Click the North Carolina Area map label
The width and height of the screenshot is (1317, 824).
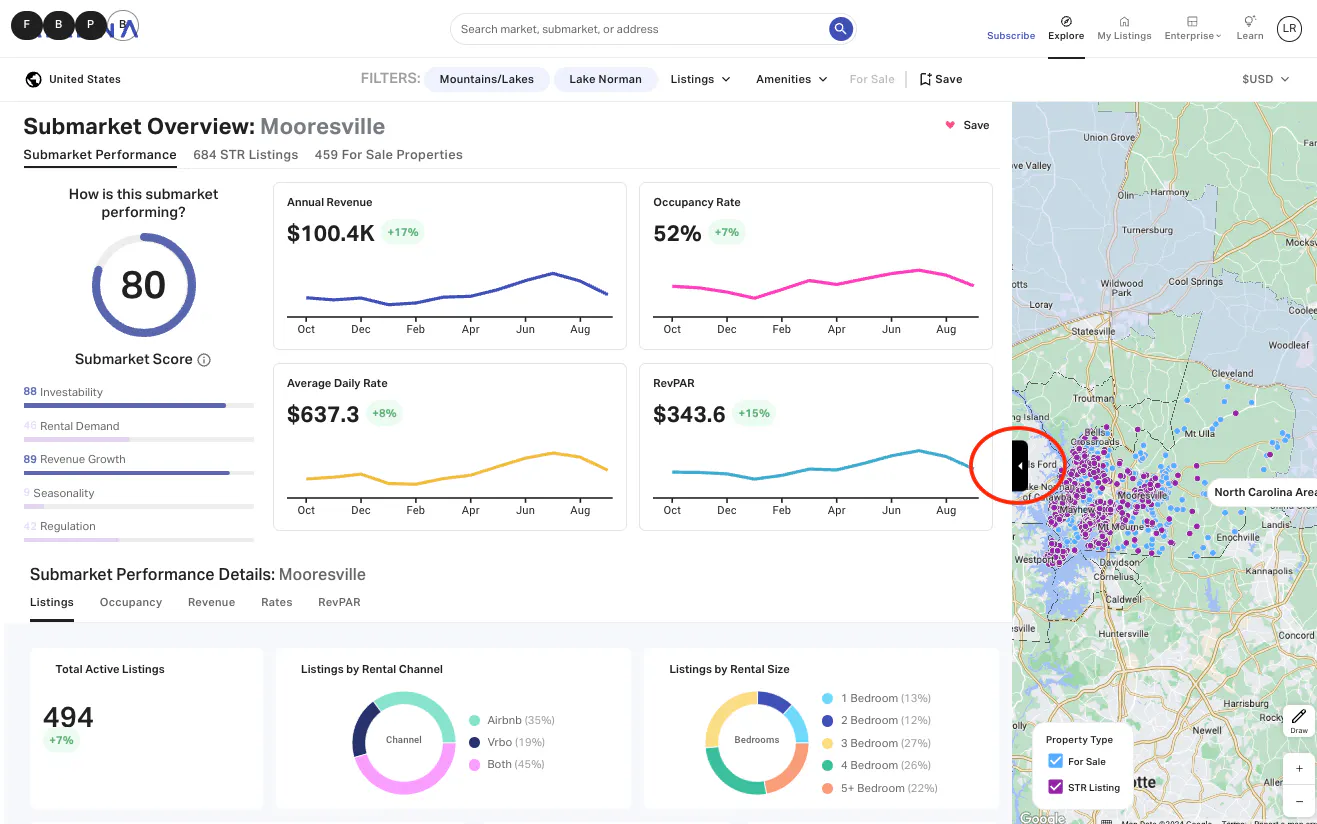coord(1264,492)
